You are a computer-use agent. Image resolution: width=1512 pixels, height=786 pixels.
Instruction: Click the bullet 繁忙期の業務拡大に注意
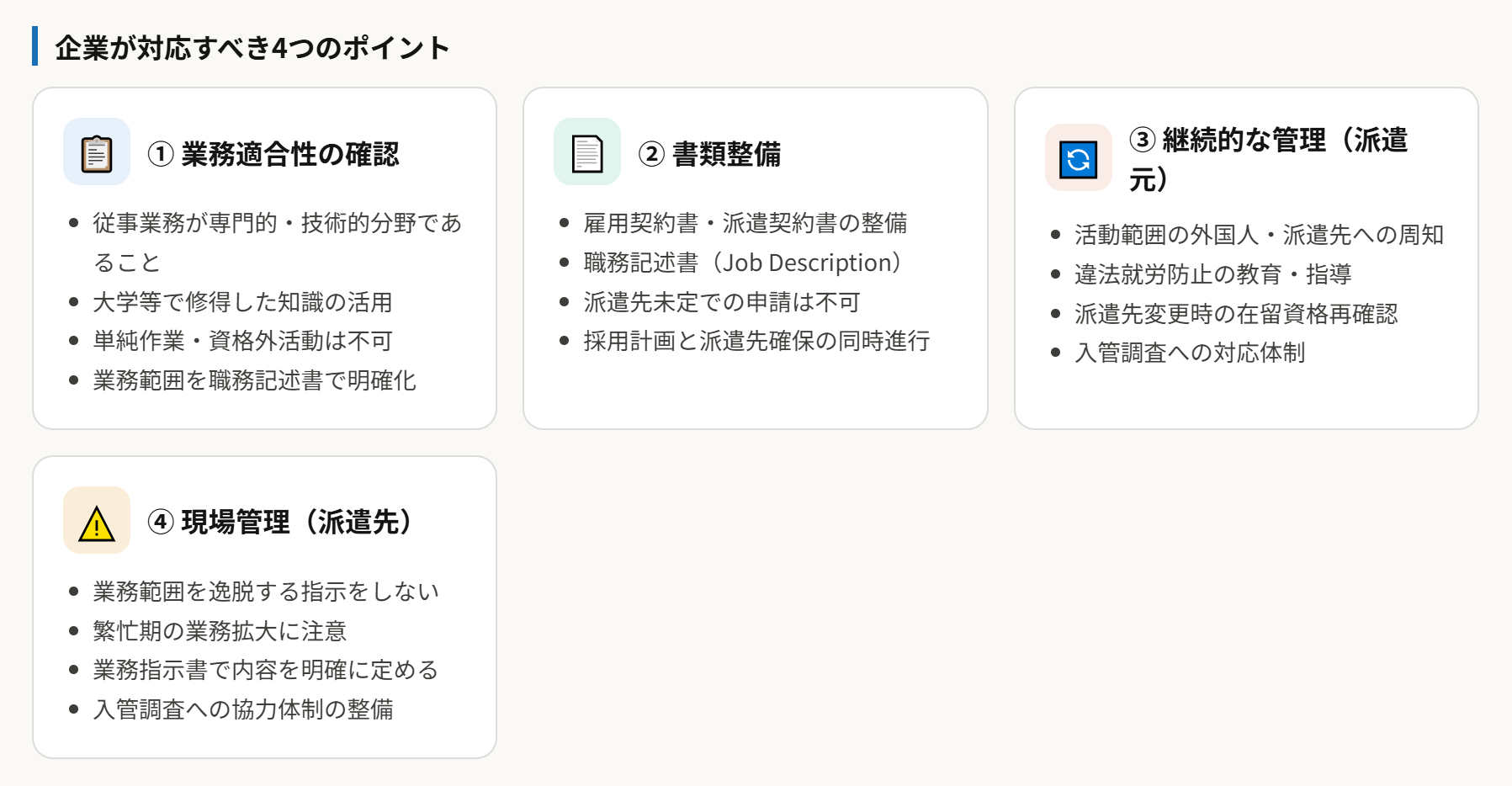(x=220, y=631)
